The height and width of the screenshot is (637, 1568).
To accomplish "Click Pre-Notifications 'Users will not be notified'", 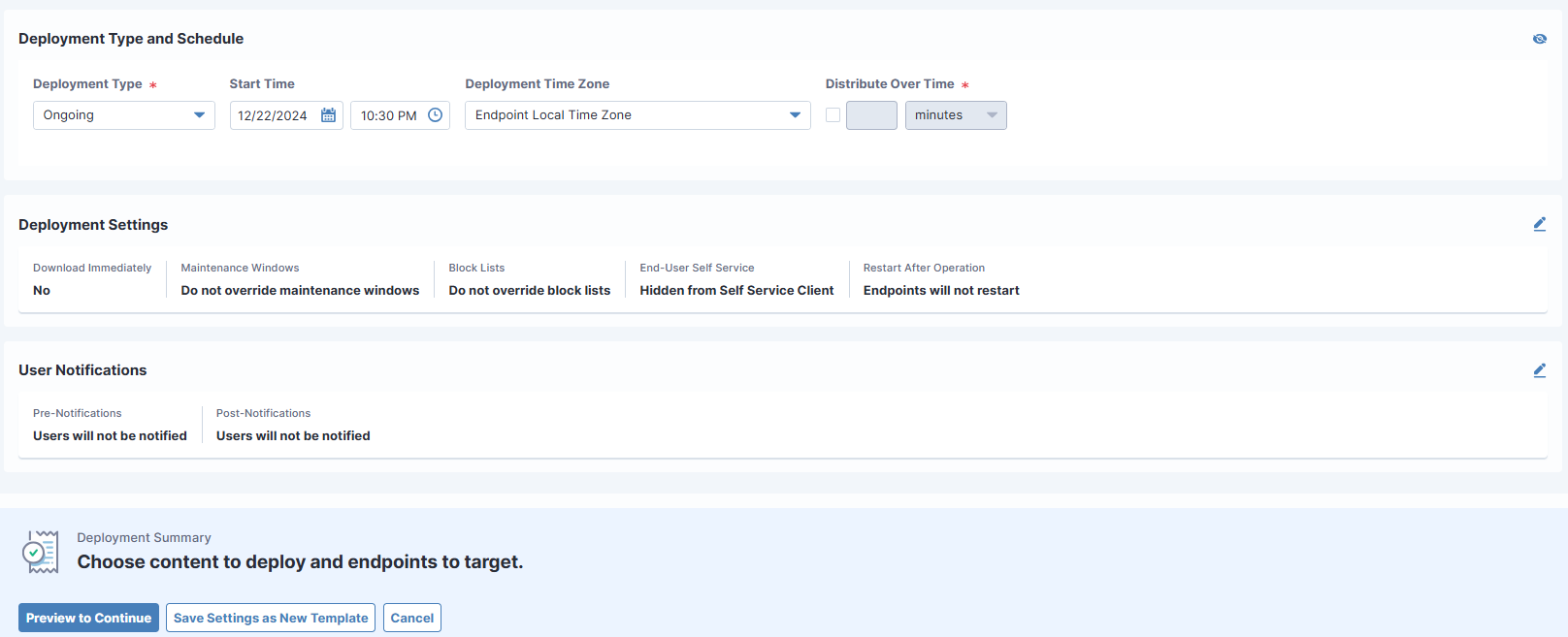I will pos(110,435).
